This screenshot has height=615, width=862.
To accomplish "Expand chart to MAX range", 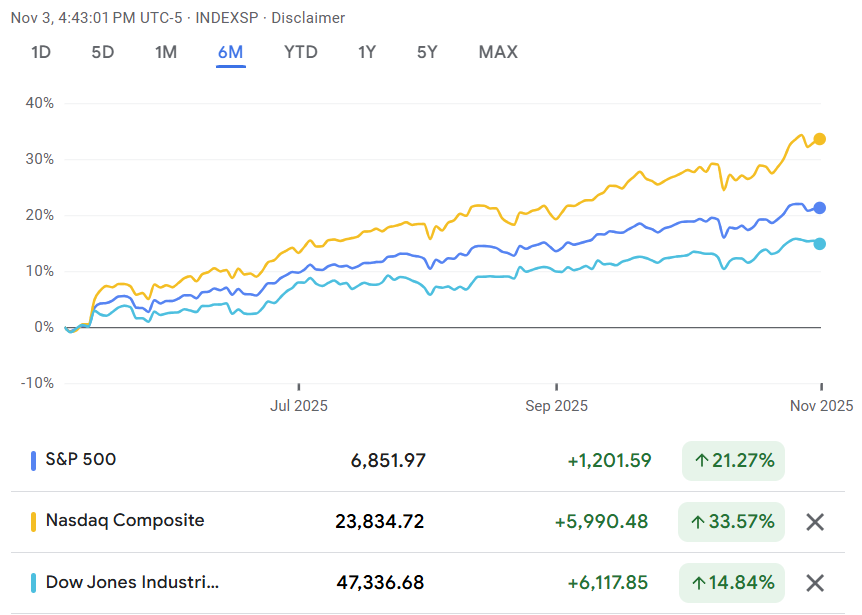I will point(498,52).
